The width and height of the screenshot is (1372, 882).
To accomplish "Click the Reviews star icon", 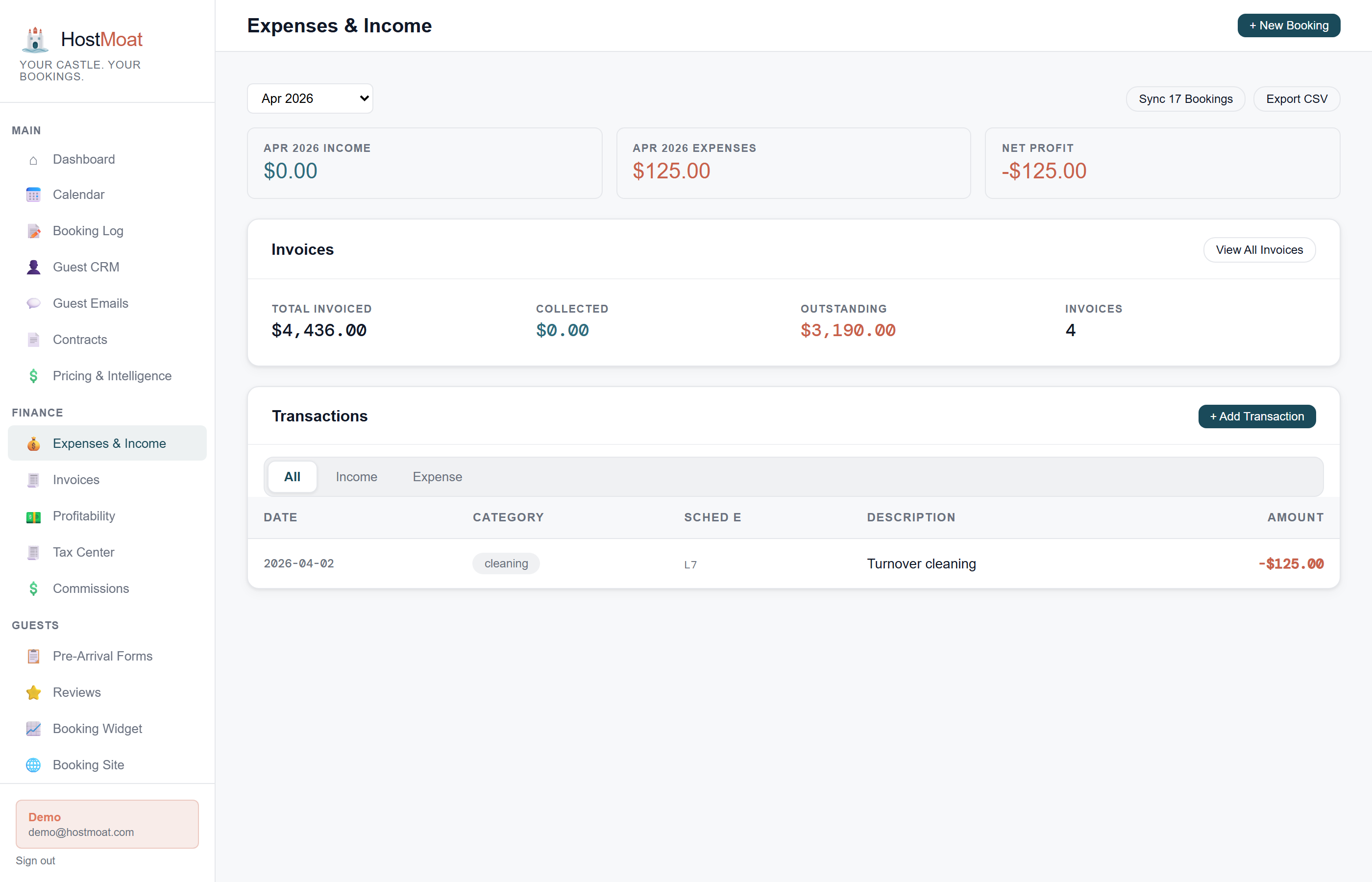I will coord(33,692).
